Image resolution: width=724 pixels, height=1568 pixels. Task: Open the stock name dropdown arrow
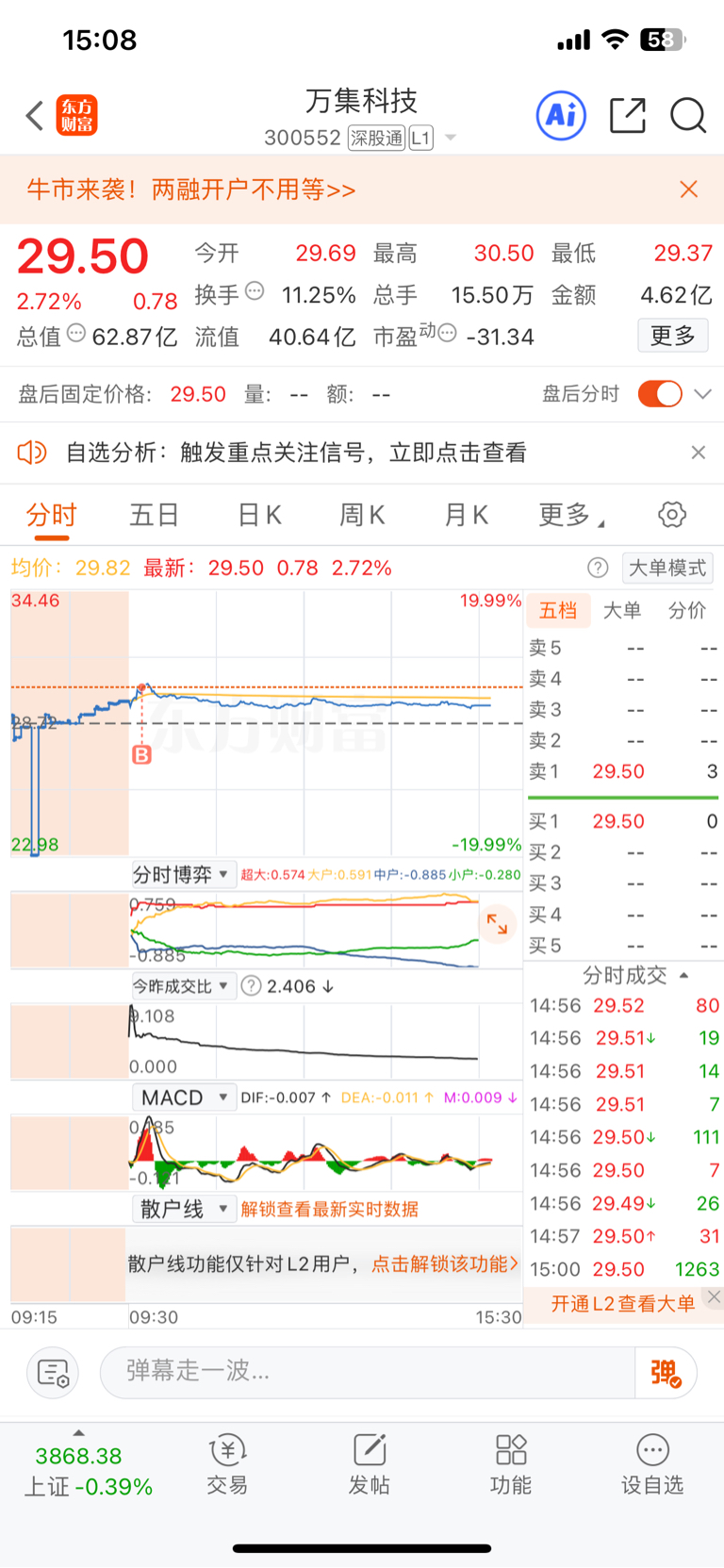click(x=450, y=138)
